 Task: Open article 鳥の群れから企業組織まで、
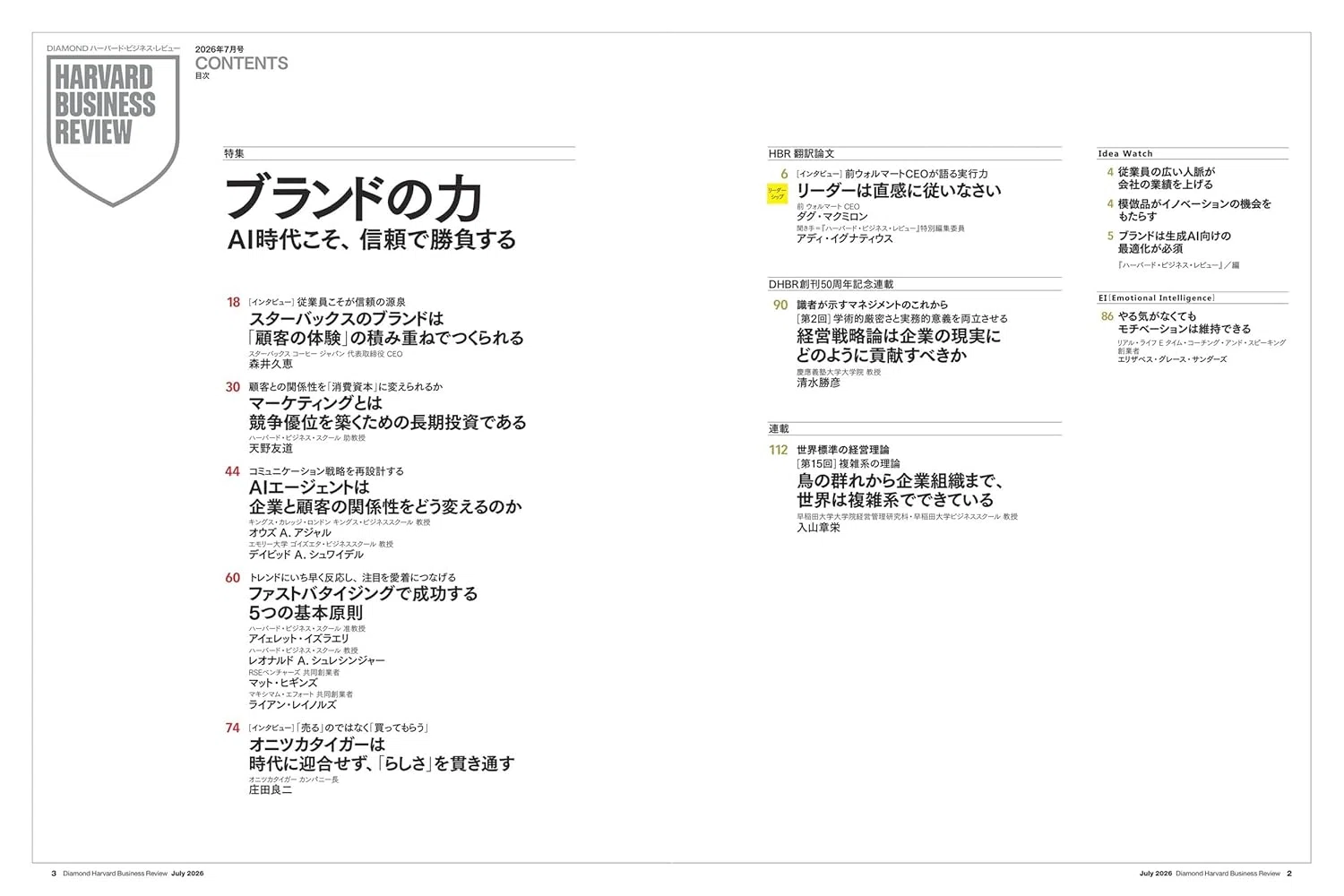coord(900,481)
